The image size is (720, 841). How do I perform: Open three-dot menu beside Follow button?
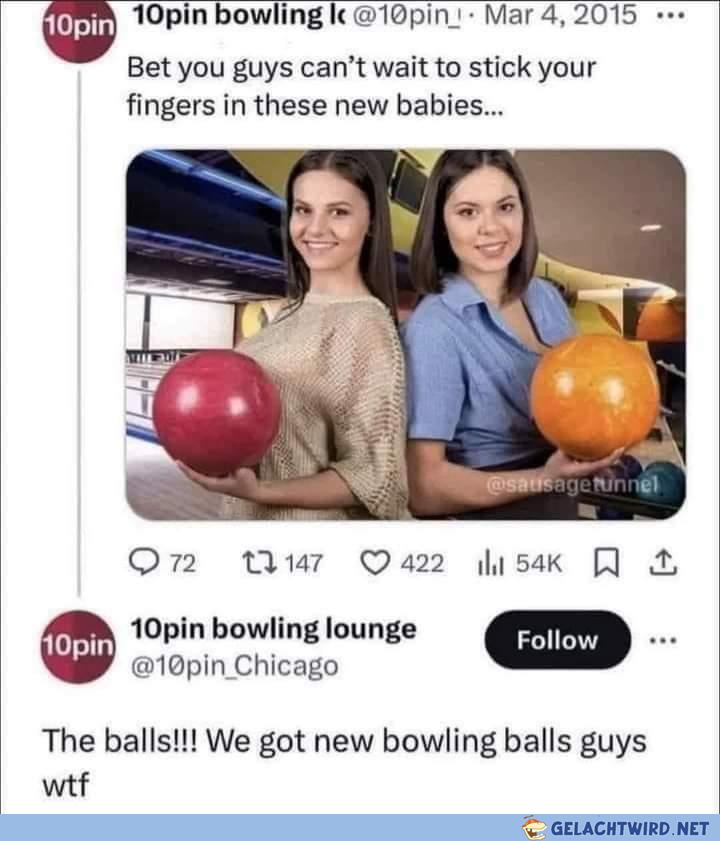pos(663,640)
